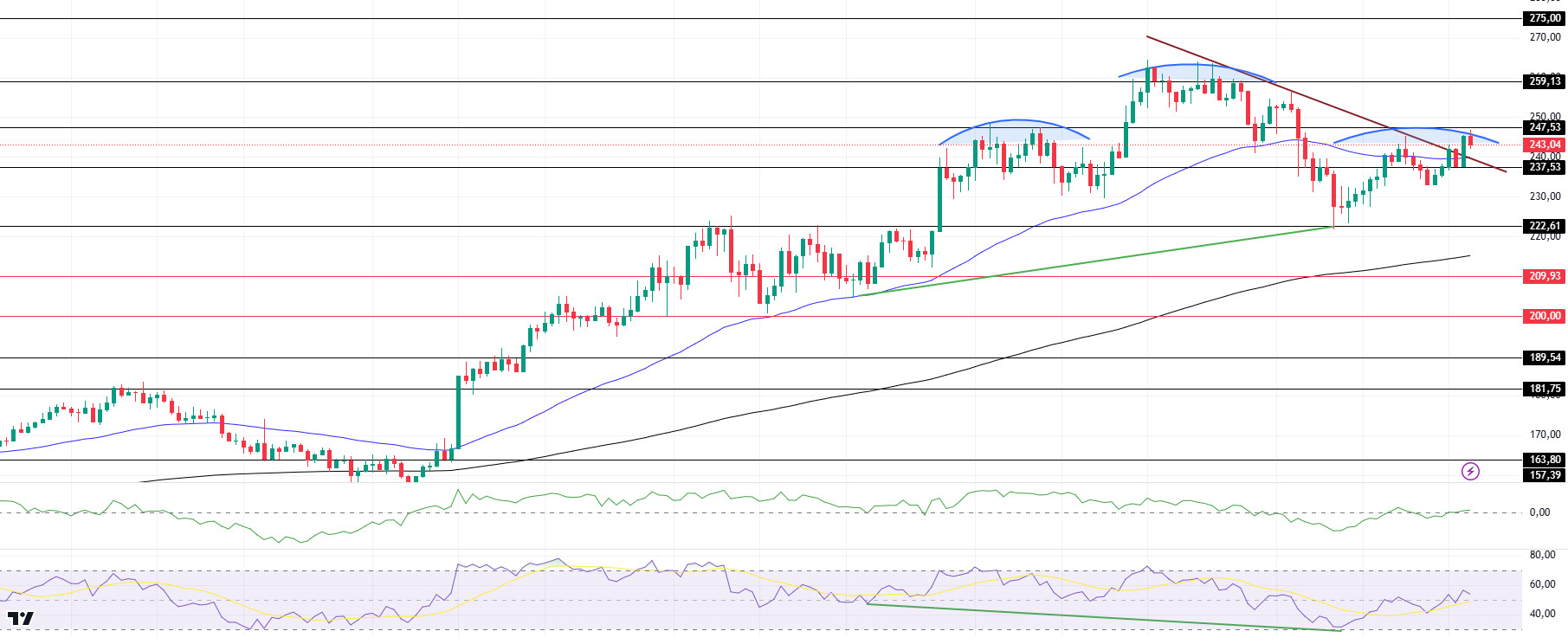This screenshot has height=644, width=1568.
Task: Select the dark red descending trendline
Action: click(1326, 104)
